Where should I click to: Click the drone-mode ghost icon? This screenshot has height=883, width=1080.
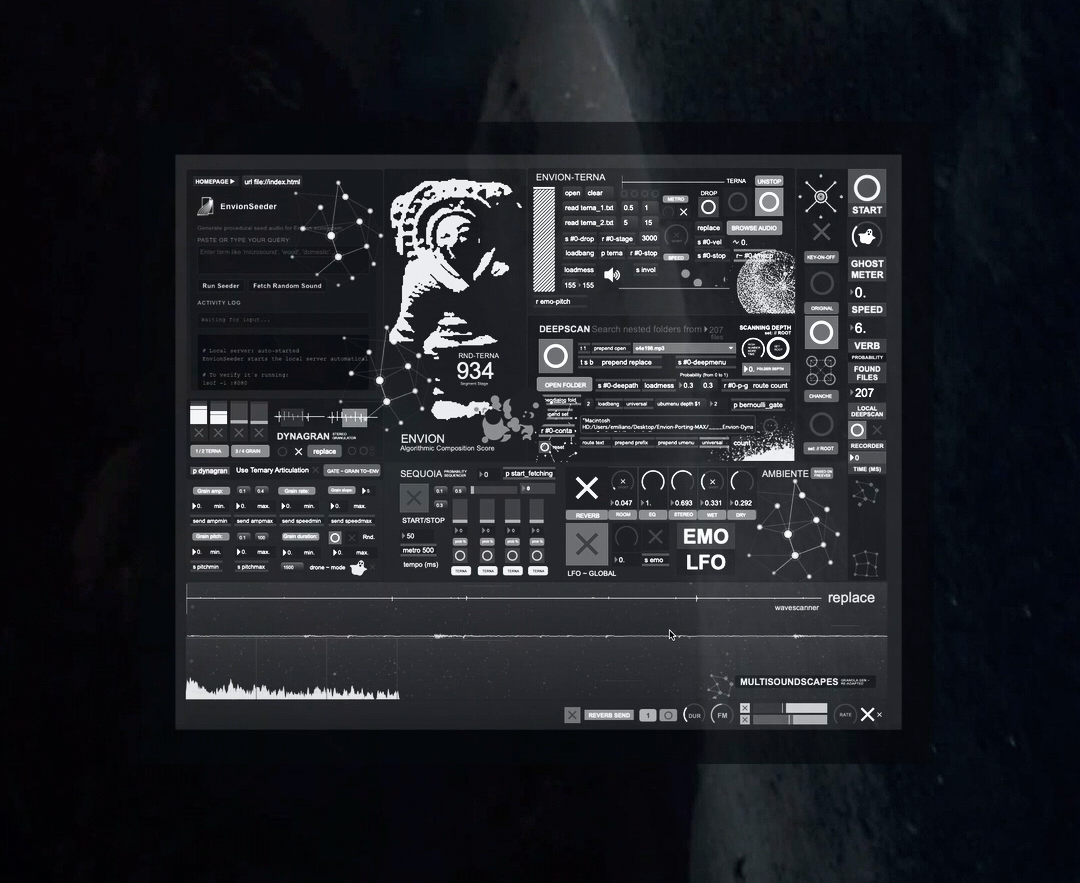(x=356, y=567)
